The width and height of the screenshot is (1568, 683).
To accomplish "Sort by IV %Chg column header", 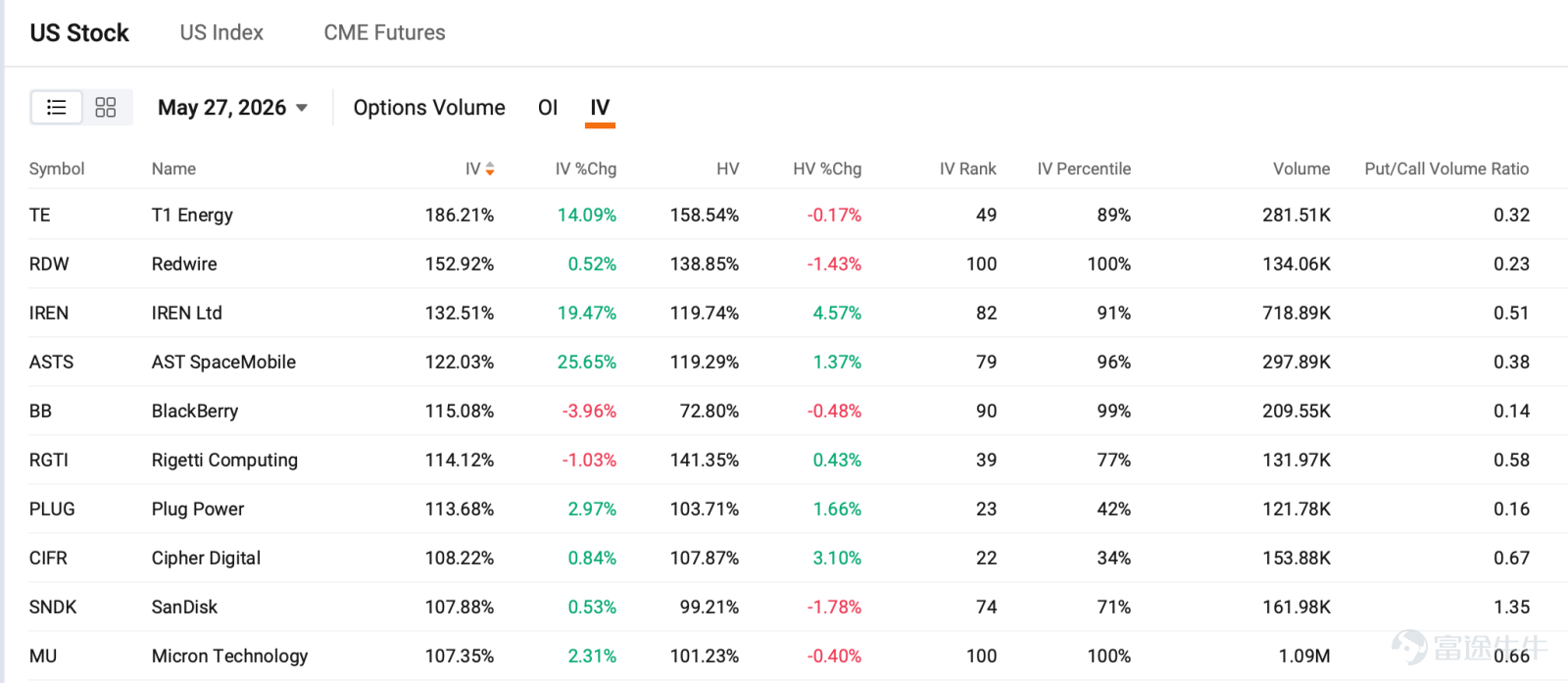I will point(586,169).
